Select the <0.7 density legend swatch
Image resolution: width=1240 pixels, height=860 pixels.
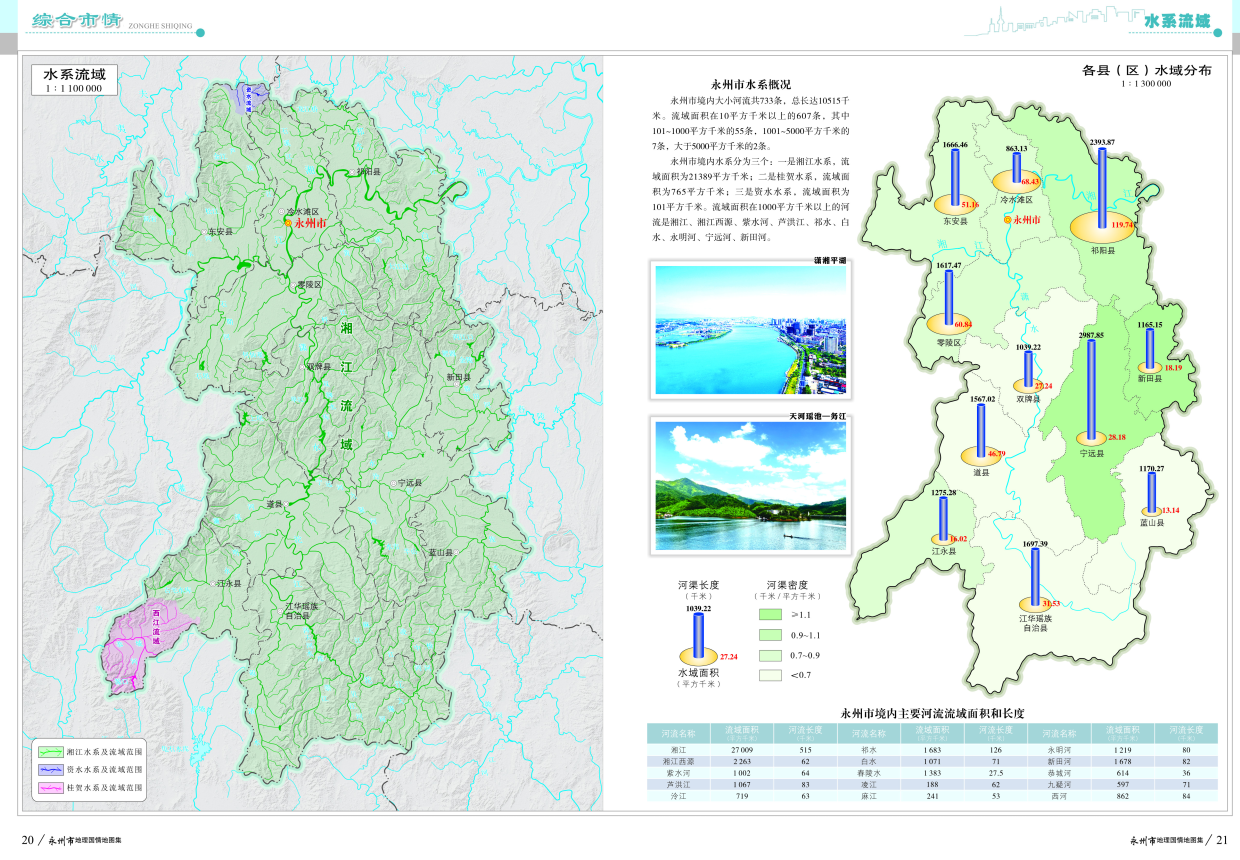pos(769,675)
